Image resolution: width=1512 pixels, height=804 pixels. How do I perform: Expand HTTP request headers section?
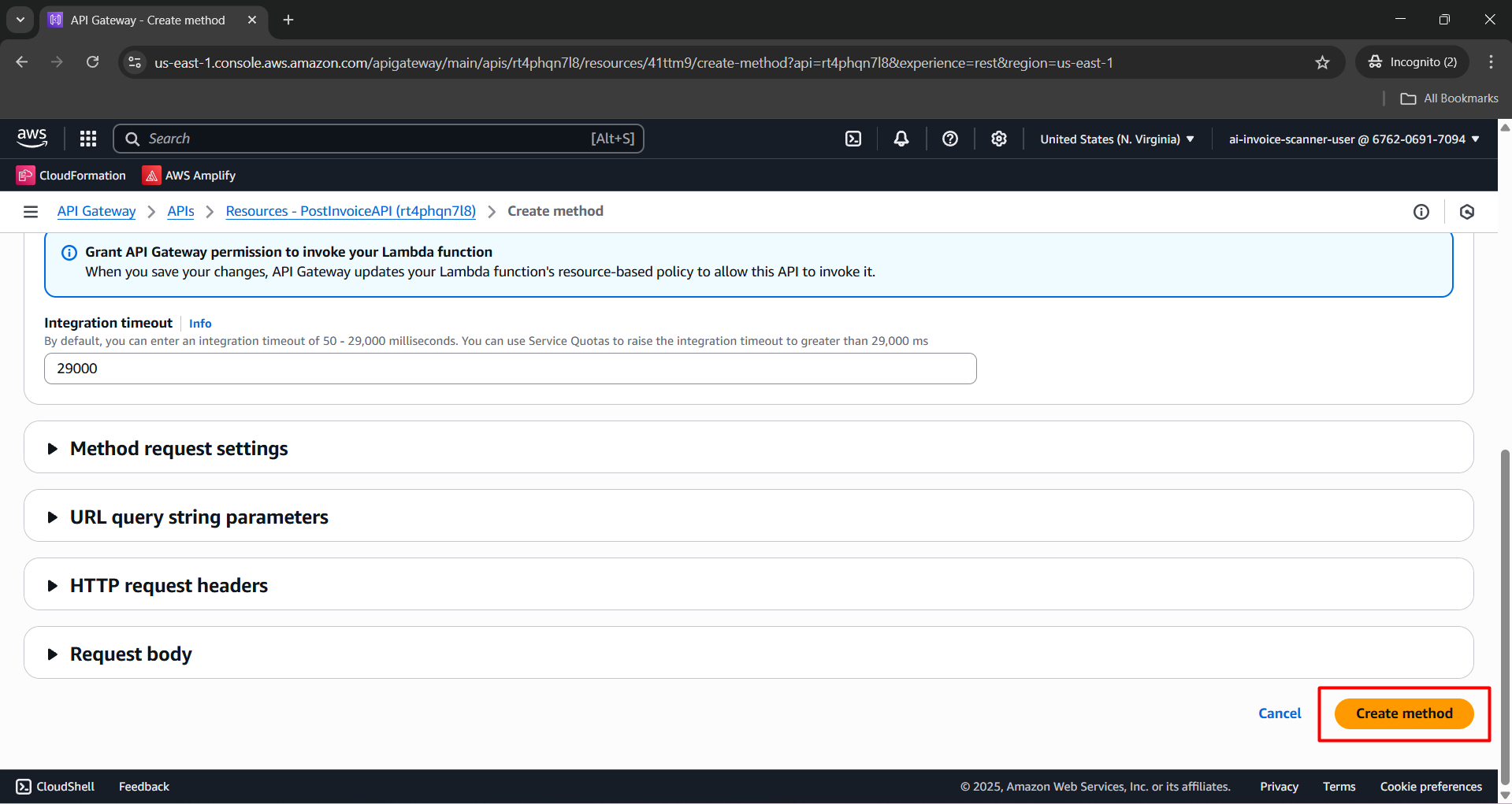coord(169,585)
